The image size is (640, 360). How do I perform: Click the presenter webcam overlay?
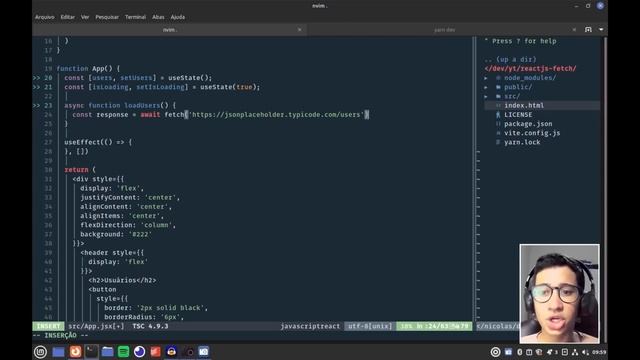(x=560, y=293)
